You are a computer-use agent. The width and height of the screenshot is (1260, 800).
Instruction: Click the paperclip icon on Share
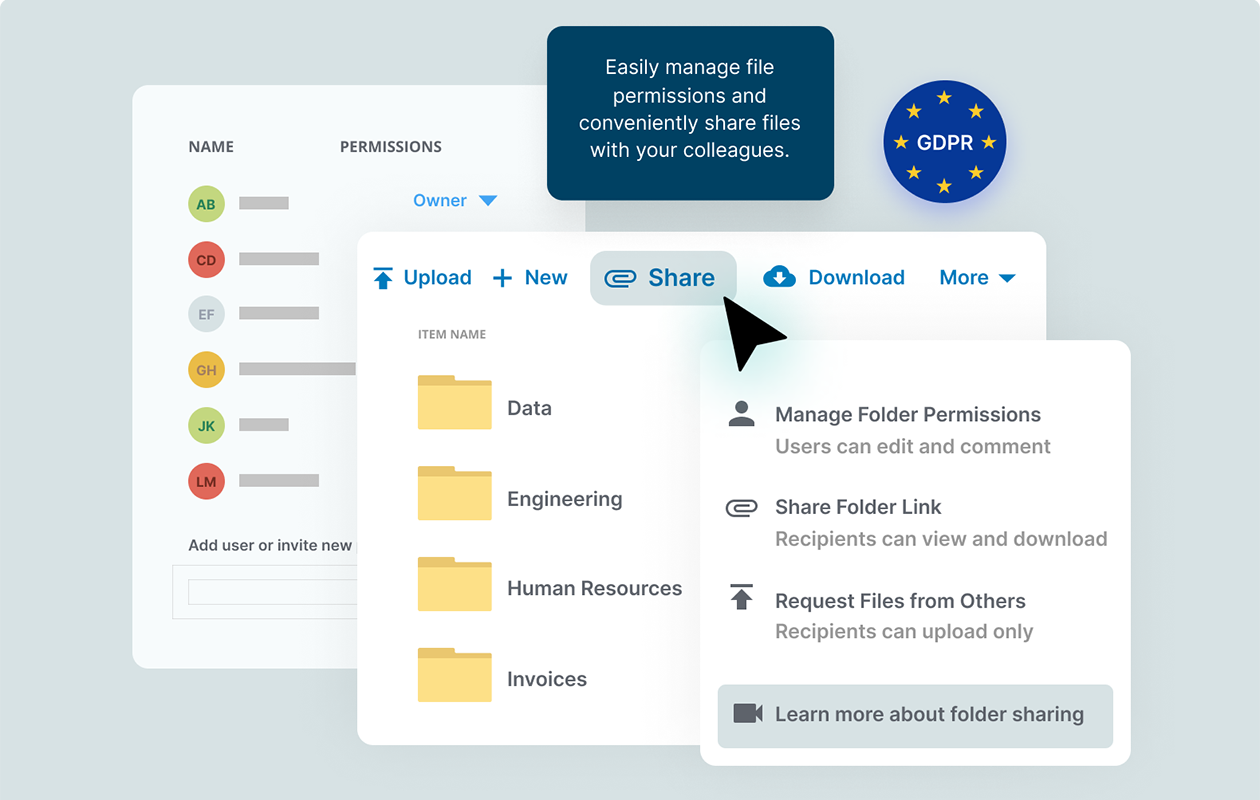[x=620, y=279]
